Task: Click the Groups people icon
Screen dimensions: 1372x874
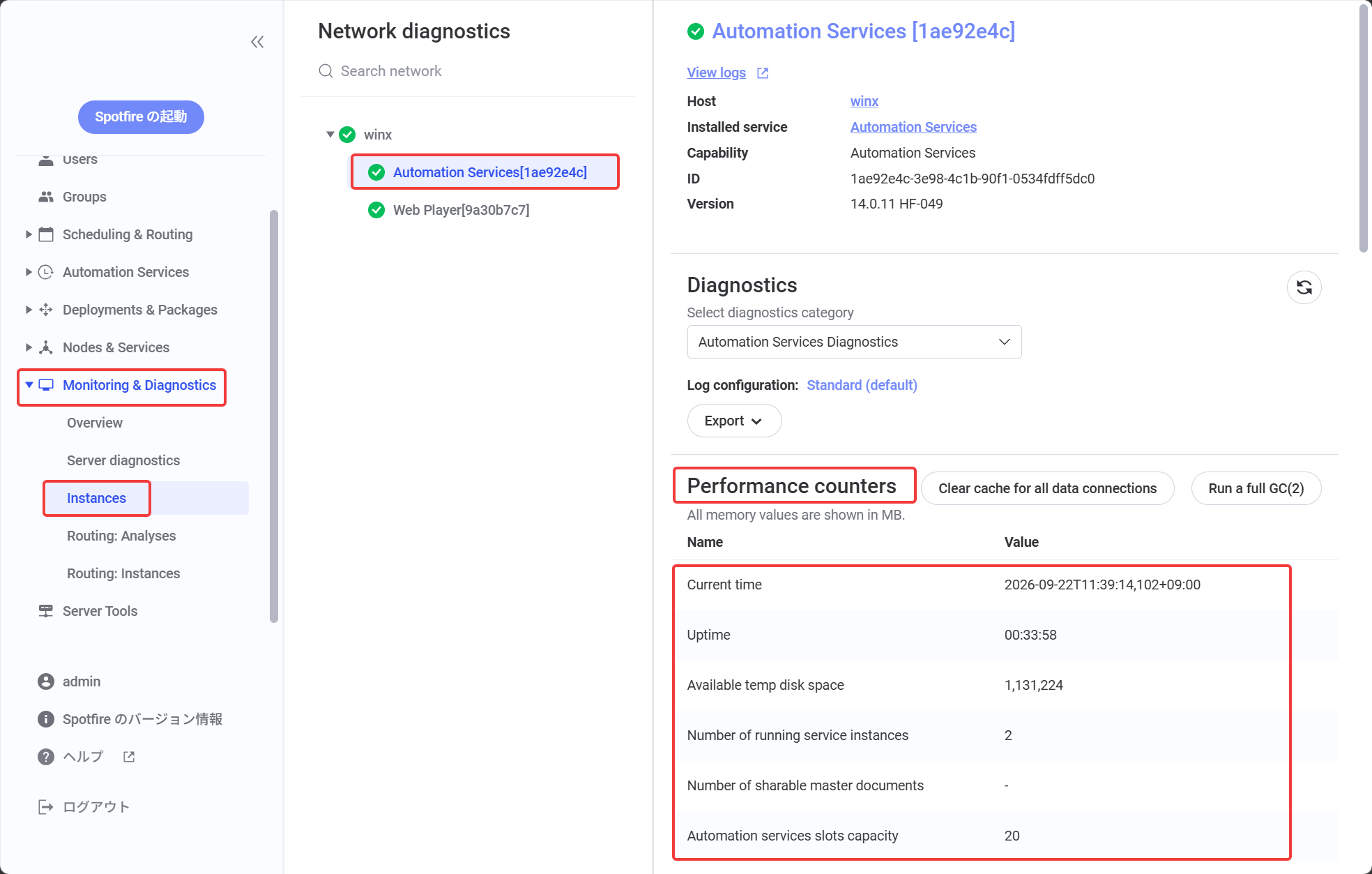Action: (46, 197)
